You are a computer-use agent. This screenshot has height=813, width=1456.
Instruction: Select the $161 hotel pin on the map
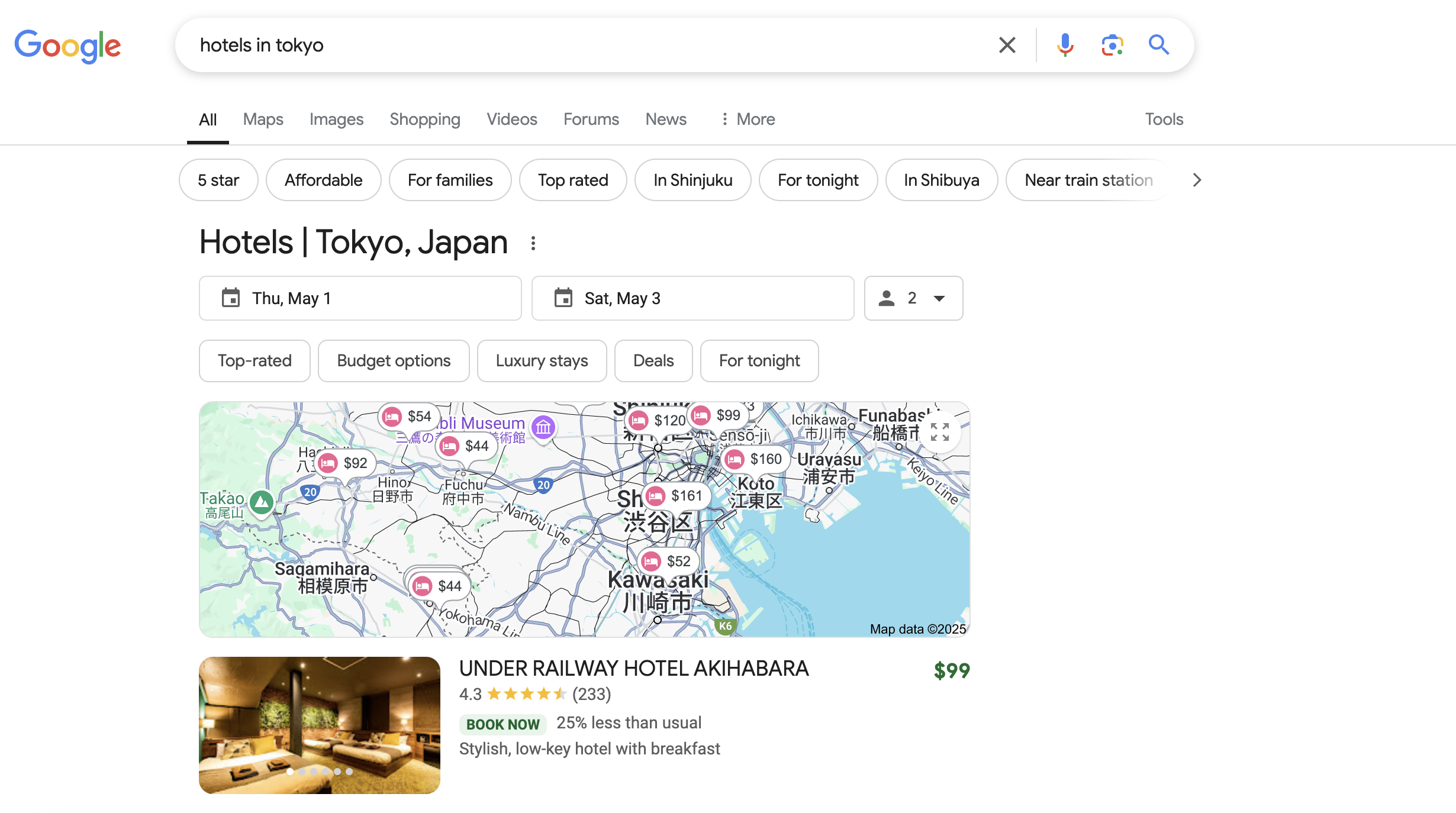click(x=676, y=496)
